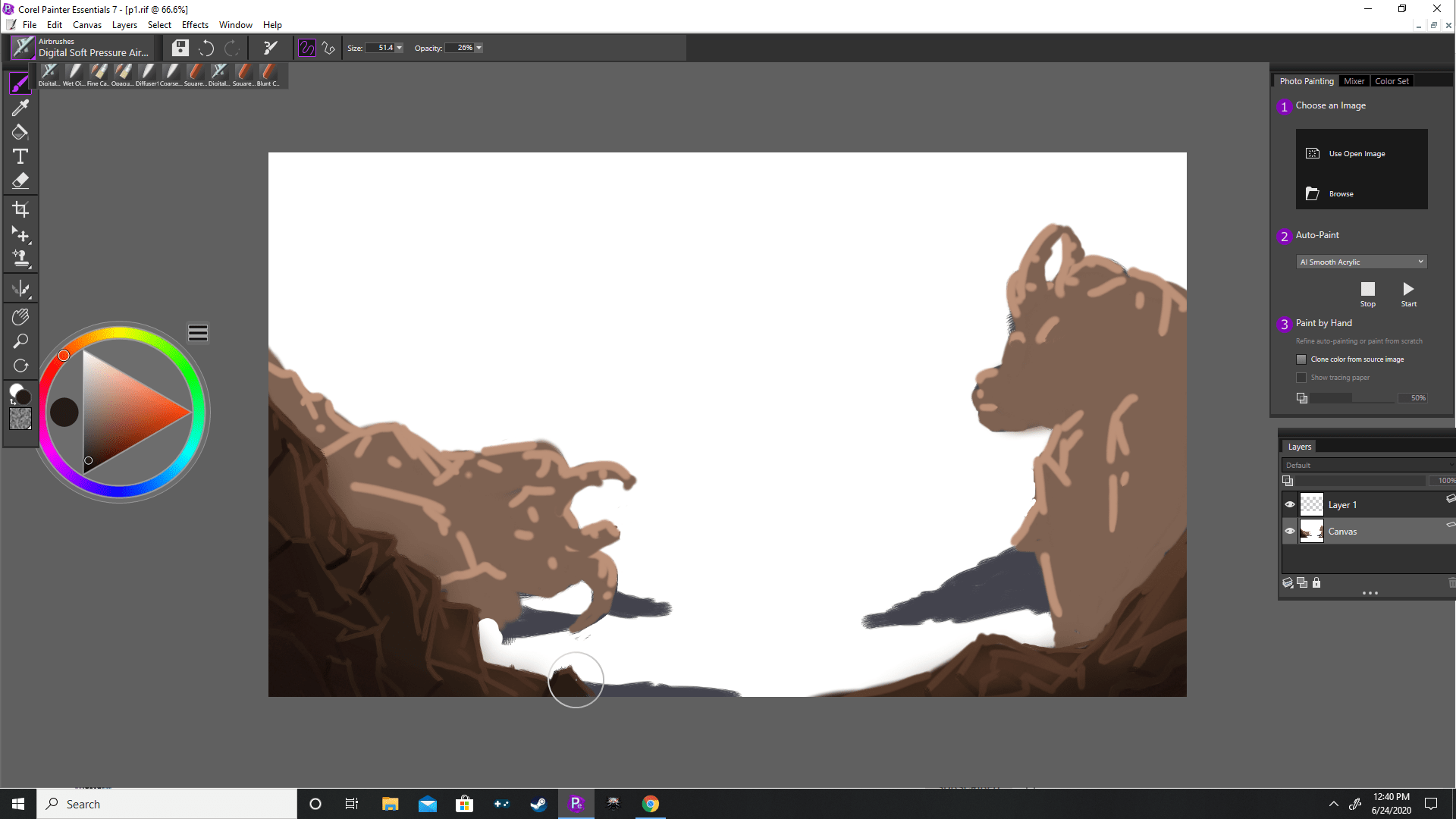Toggle Canvas layer visibility eye
Screen dimensions: 1456x819
[1289, 531]
